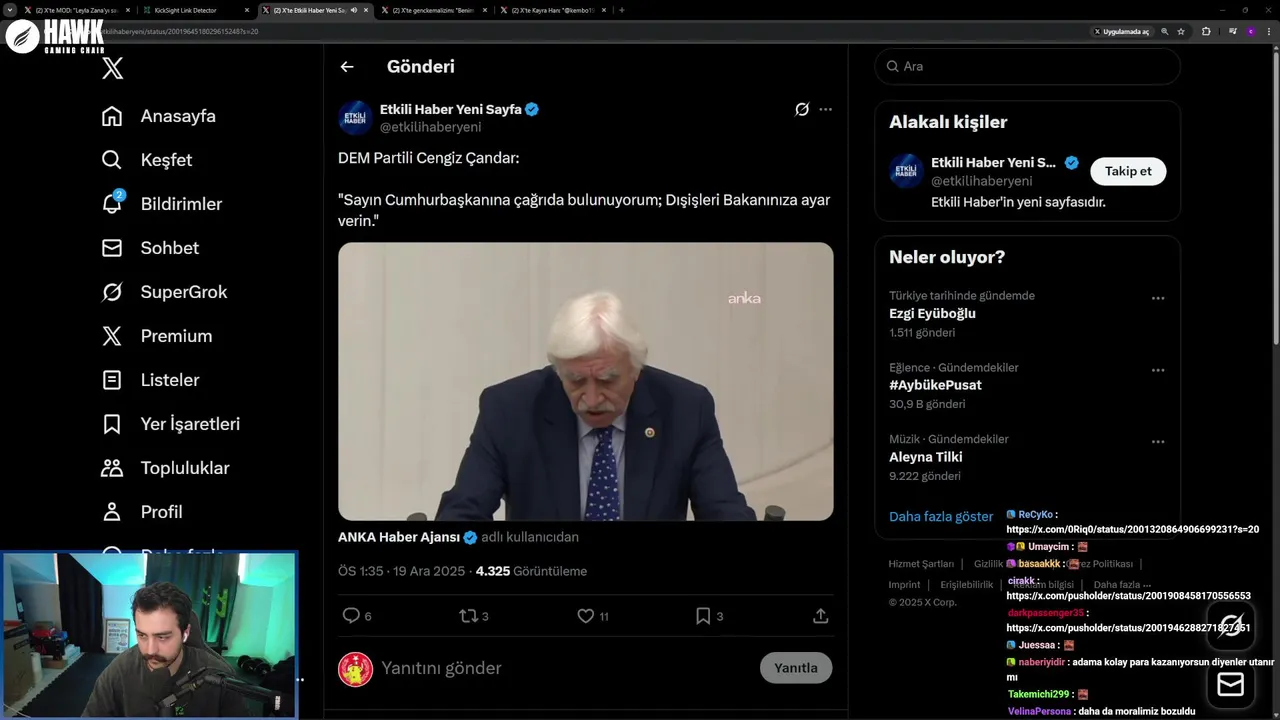Viewport: 1280px width, 720px height.
Task: Open floating messages envelope button
Action: tap(1231, 684)
